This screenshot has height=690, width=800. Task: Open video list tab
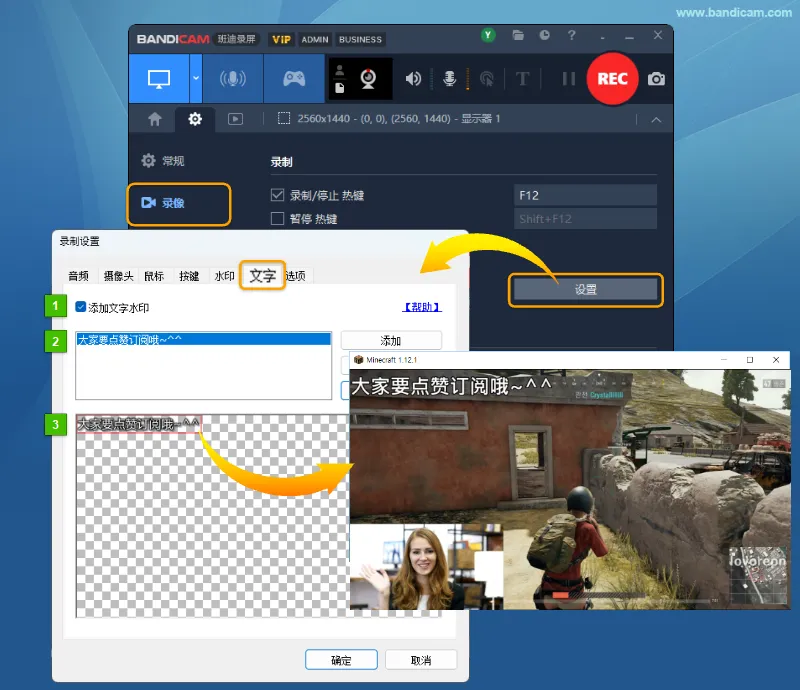235,119
